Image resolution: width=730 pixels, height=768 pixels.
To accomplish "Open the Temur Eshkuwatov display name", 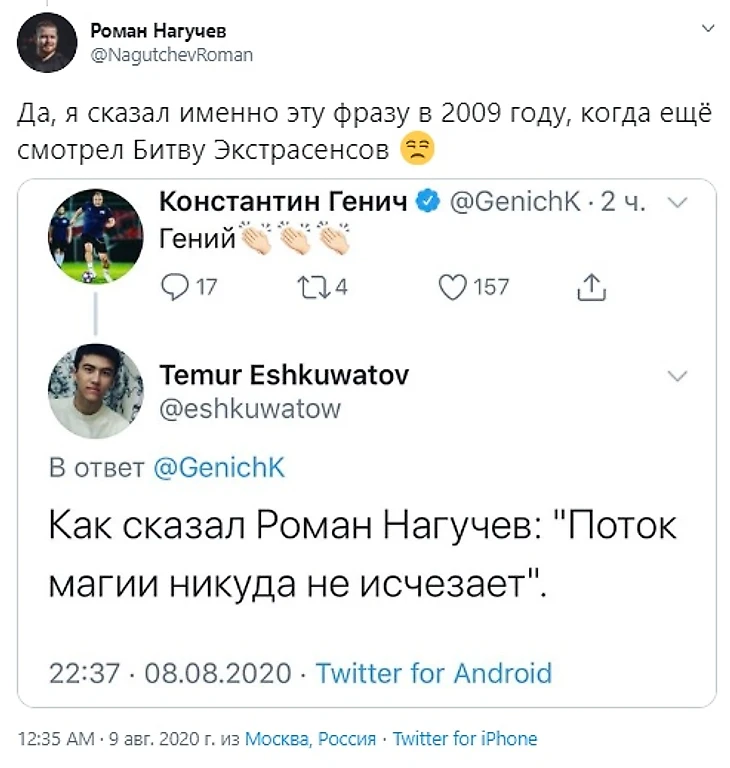I will (x=284, y=375).
